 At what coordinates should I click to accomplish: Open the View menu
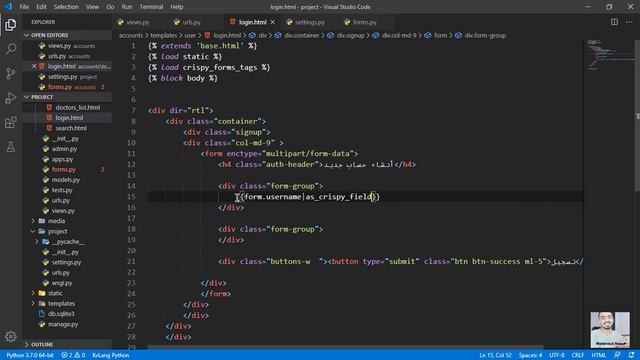(92, 7)
